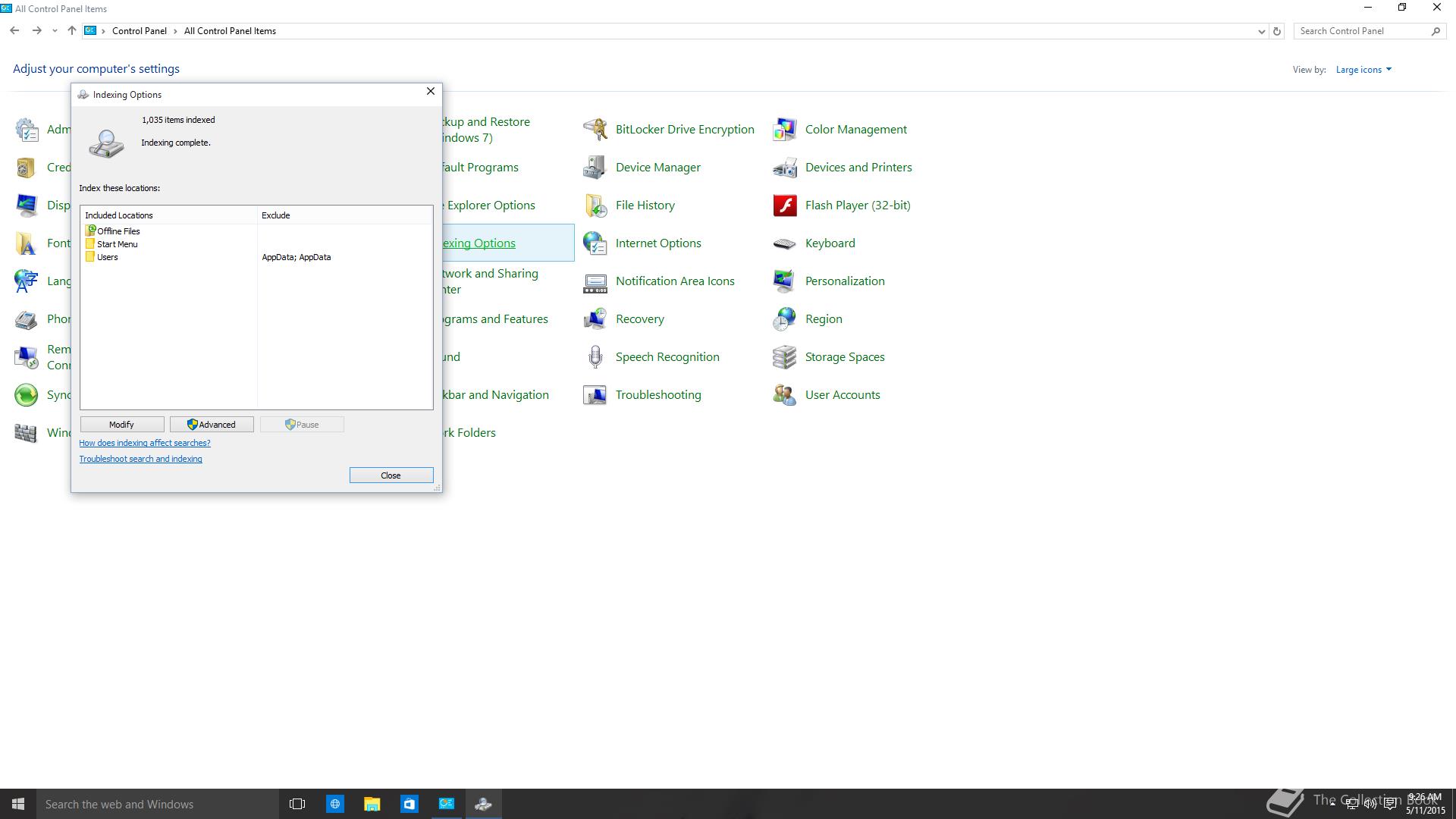The width and height of the screenshot is (1456, 819).
Task: Open the Color Management icon
Action: click(x=785, y=130)
